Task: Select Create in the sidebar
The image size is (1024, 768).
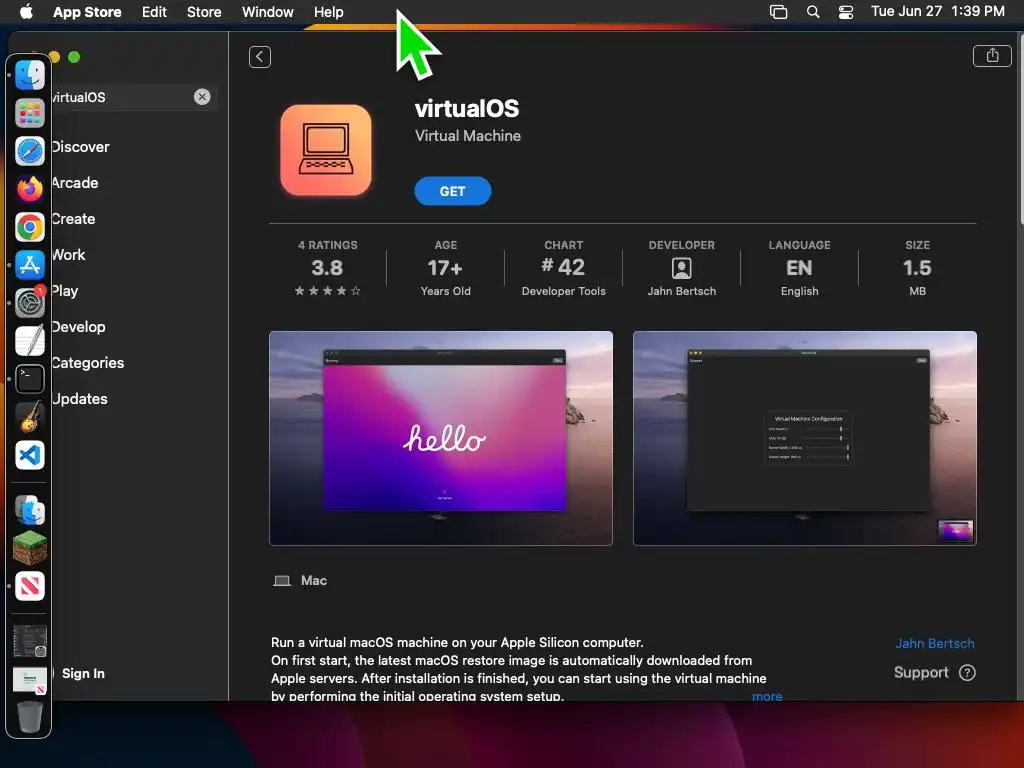Action: [73, 219]
